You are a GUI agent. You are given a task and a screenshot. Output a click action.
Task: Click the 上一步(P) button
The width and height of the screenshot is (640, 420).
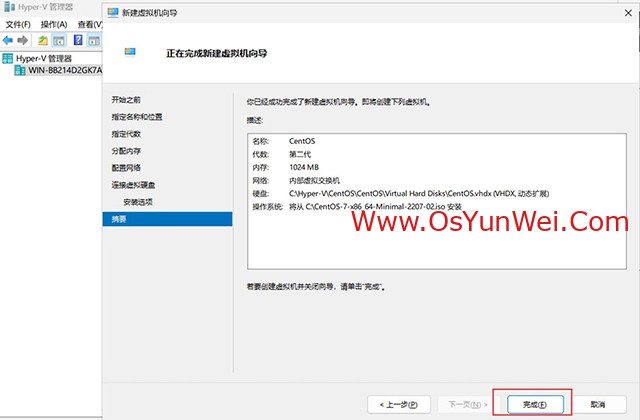[399, 404]
